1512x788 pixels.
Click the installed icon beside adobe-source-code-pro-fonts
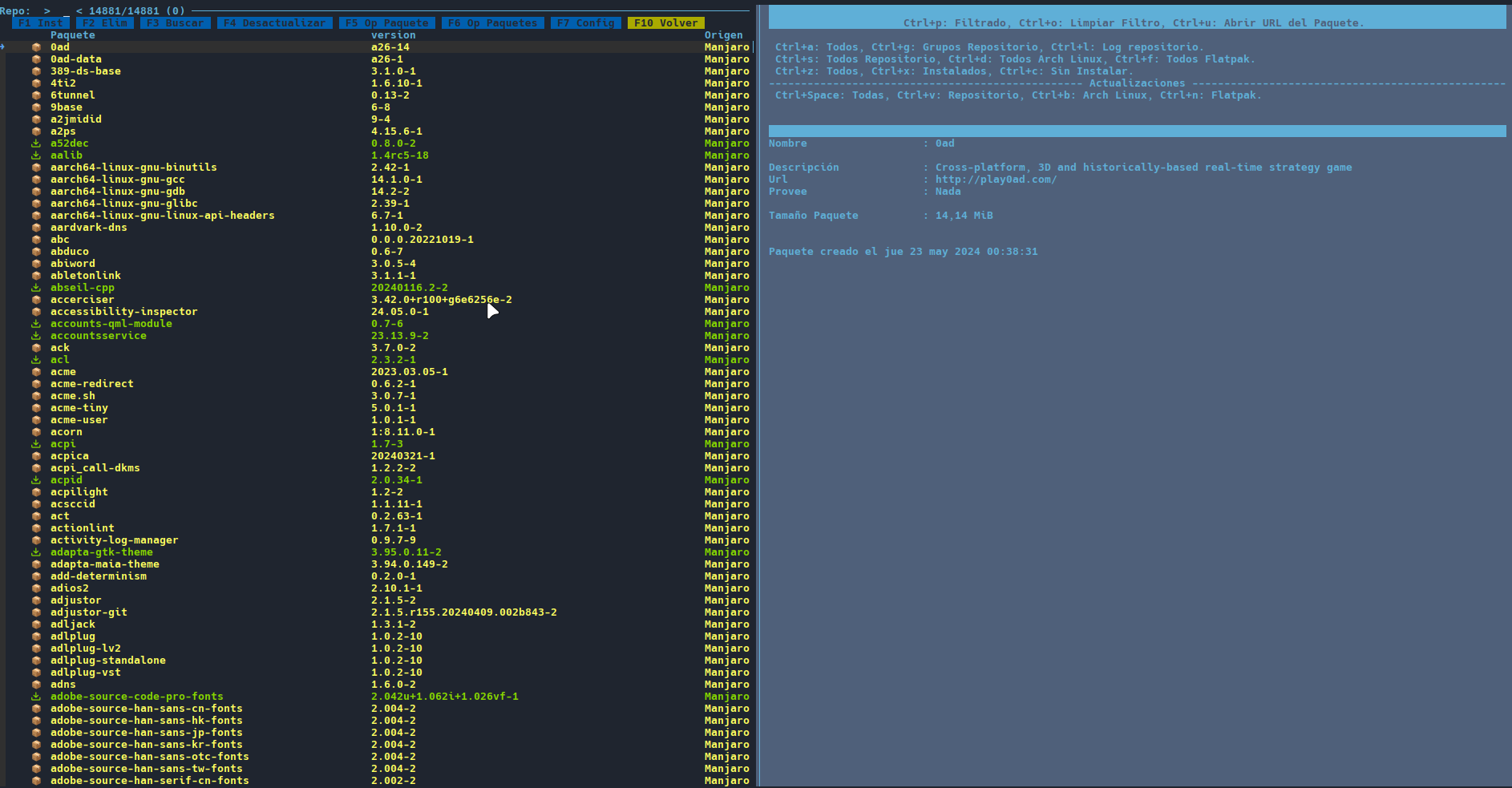[36, 697]
